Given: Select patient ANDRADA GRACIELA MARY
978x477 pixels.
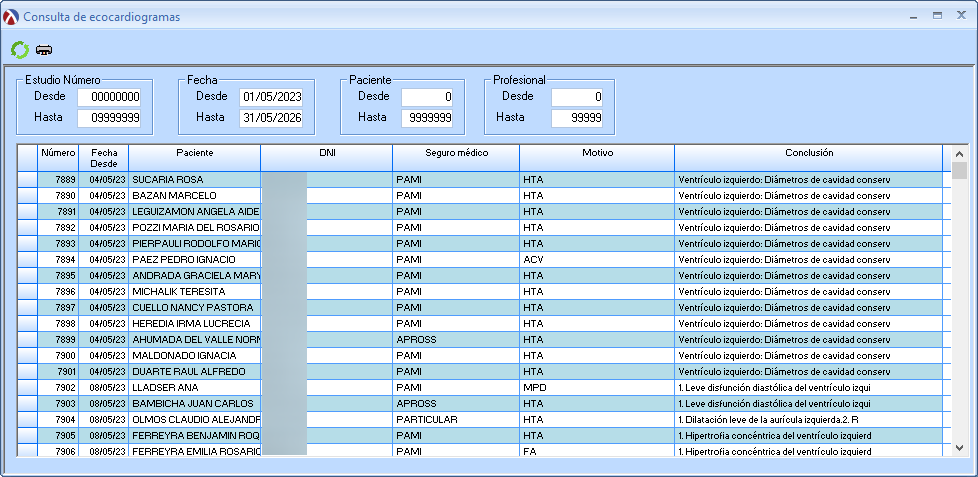Looking at the screenshot, I should [x=196, y=276].
